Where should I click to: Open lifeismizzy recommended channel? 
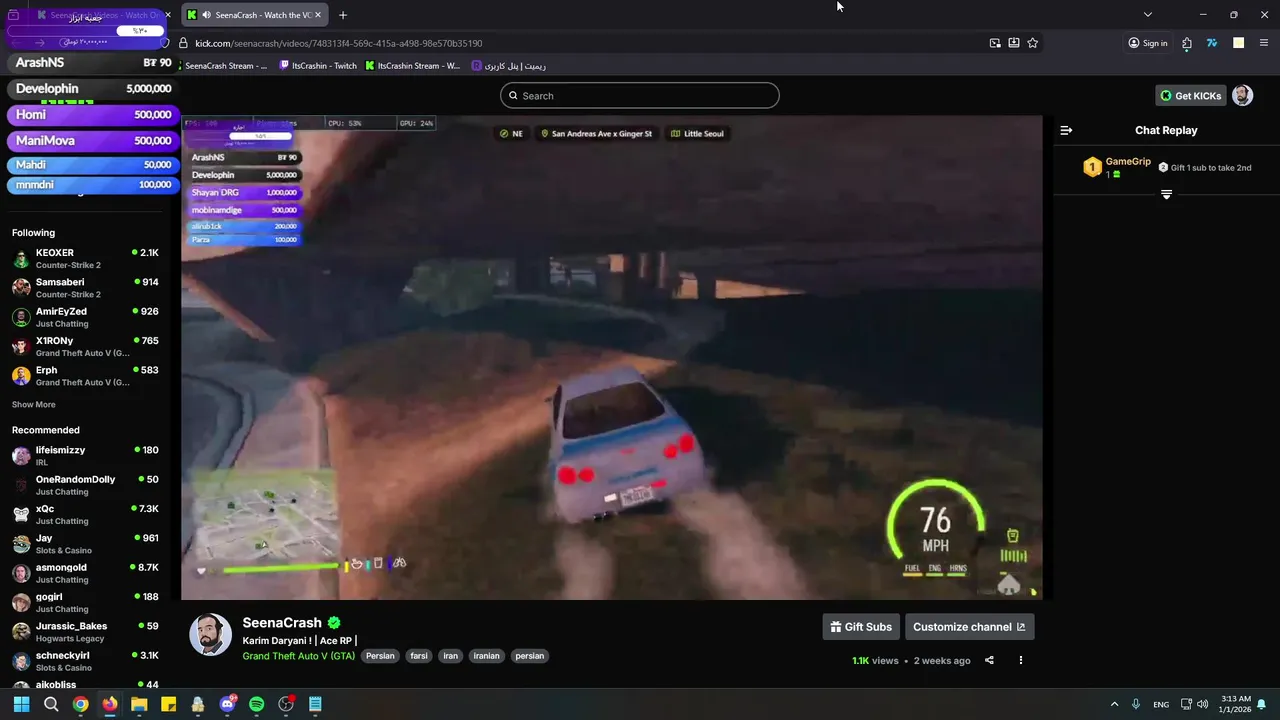click(85, 456)
